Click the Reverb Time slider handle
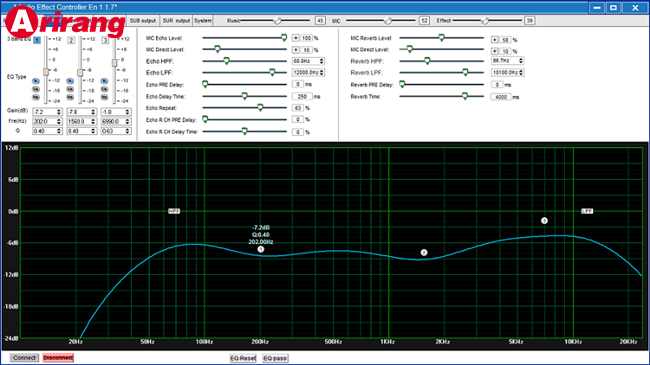Image resolution: width=650 pixels, height=365 pixels. click(x=465, y=96)
